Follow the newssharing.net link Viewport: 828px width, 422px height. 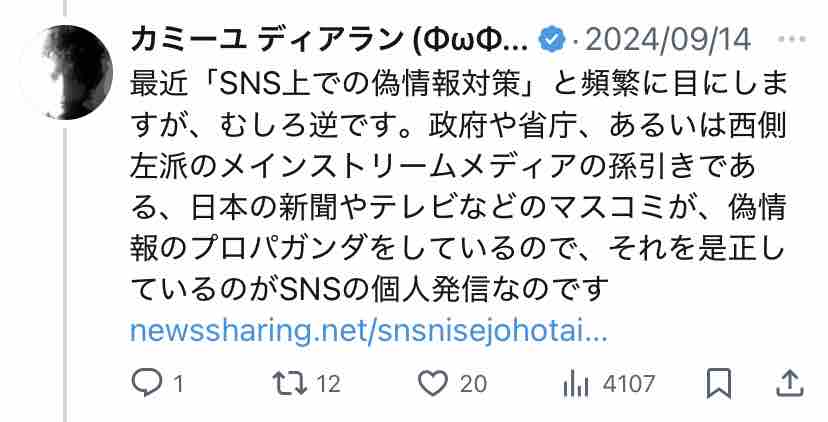tap(369, 331)
